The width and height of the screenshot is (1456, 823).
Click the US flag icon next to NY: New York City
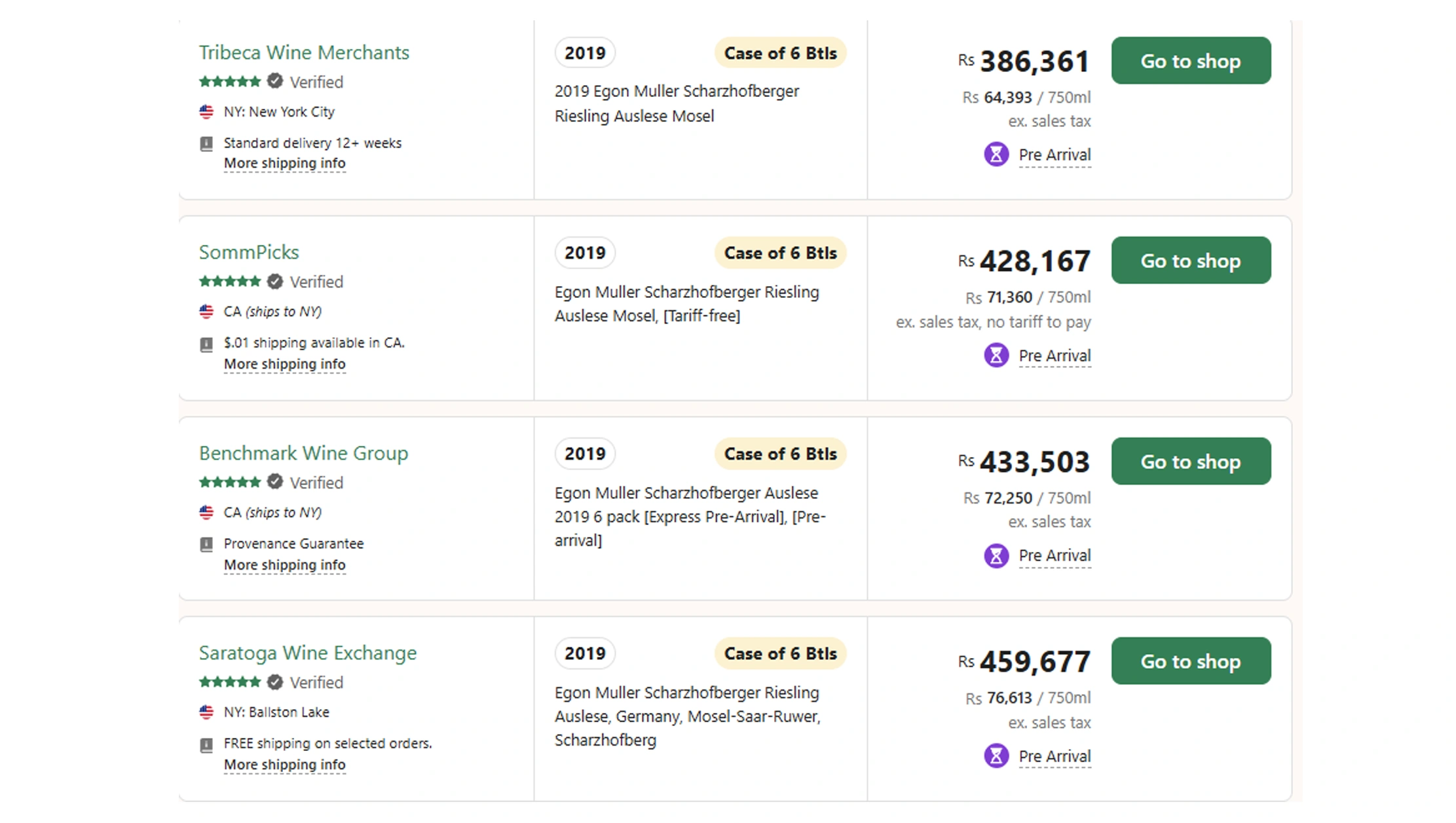[x=206, y=112]
